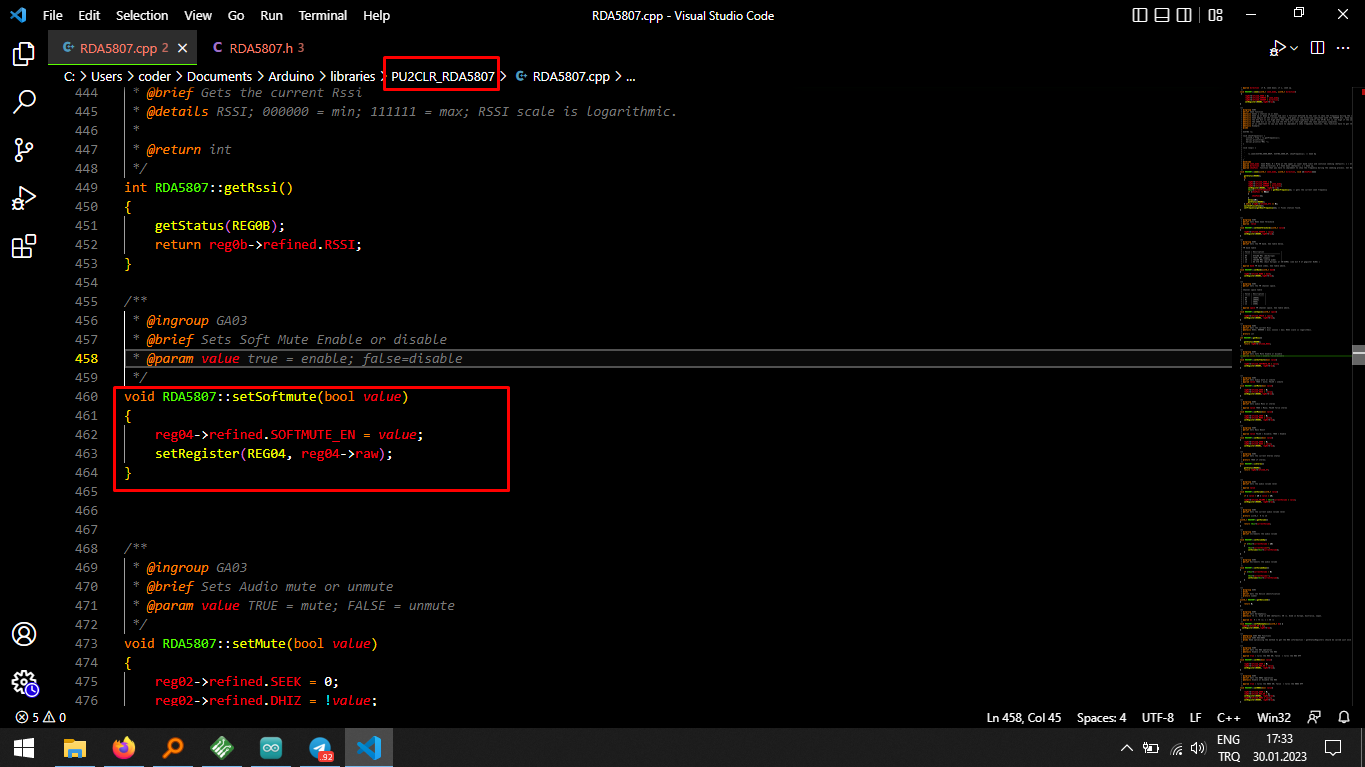This screenshot has height=767, width=1365.
Task: Open the Explorer view in activity bar
Action: (24, 54)
